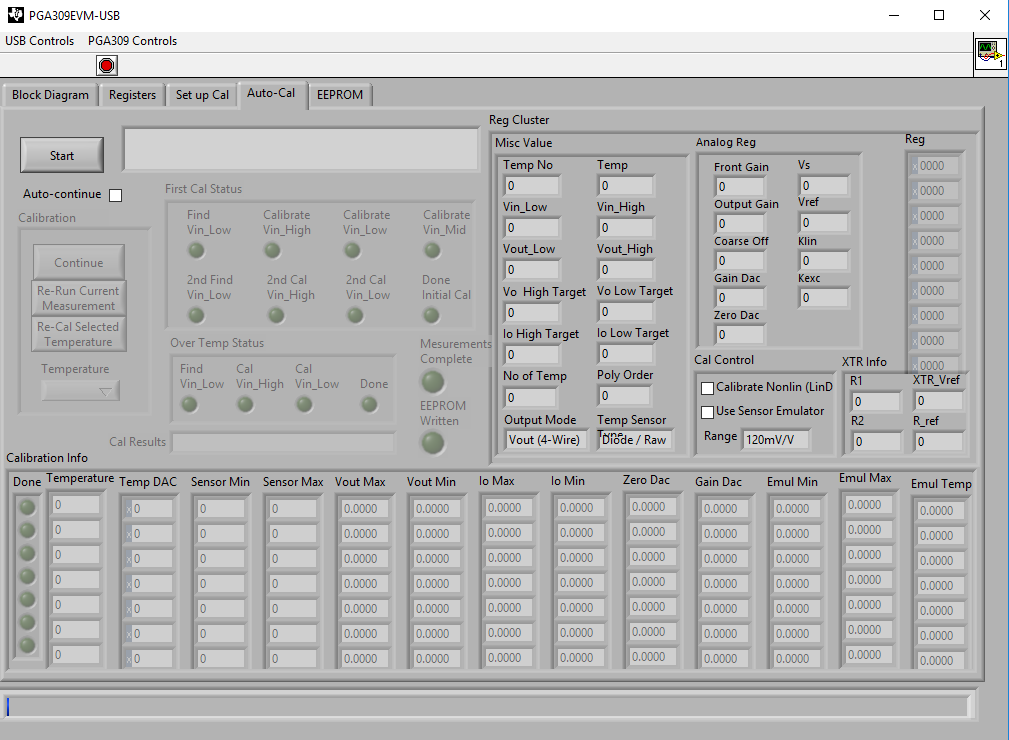Click the Vref field in Analog Reg
The image size is (1009, 740).
[824, 223]
